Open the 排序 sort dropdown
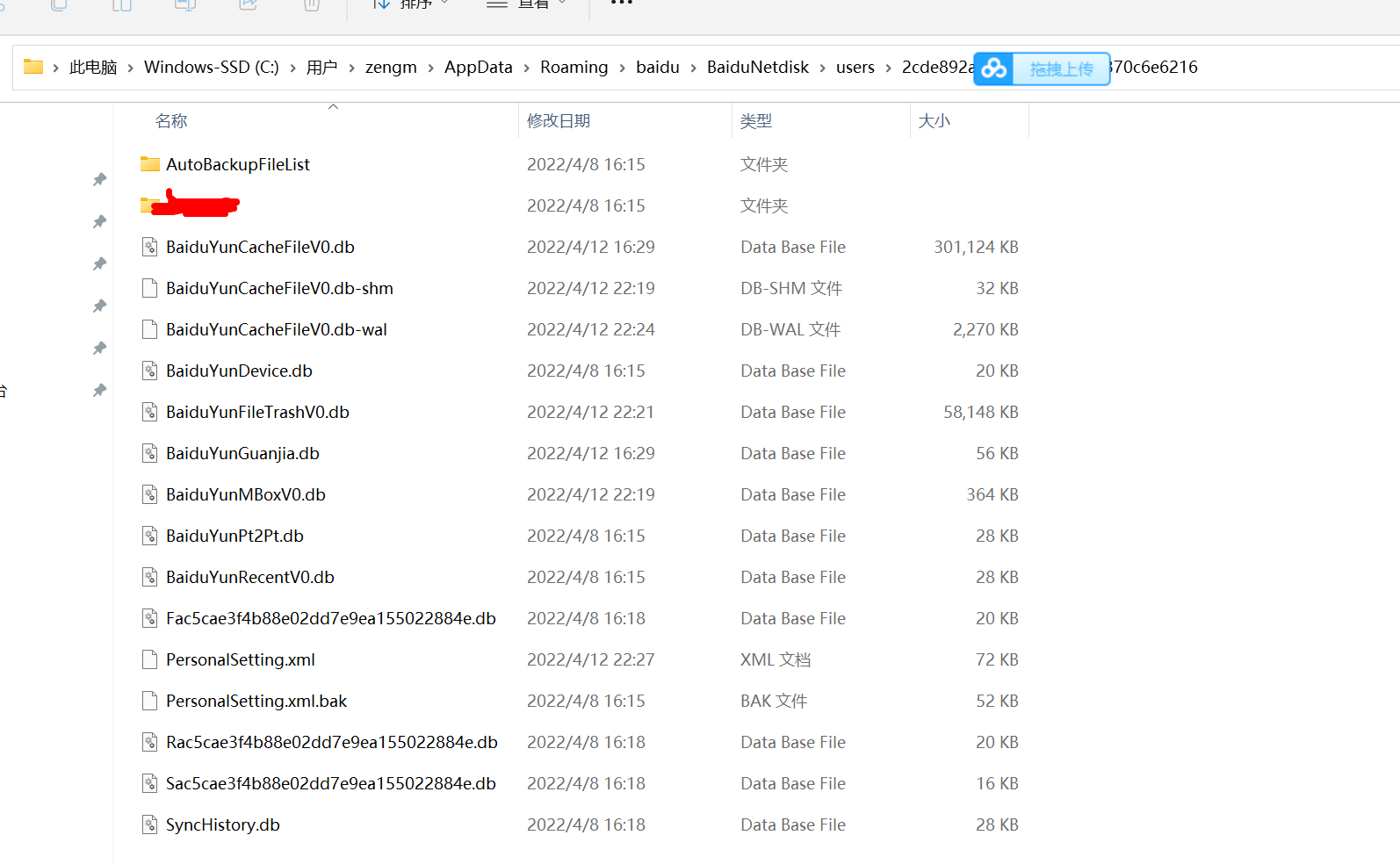The image size is (1400, 864). (411, 4)
